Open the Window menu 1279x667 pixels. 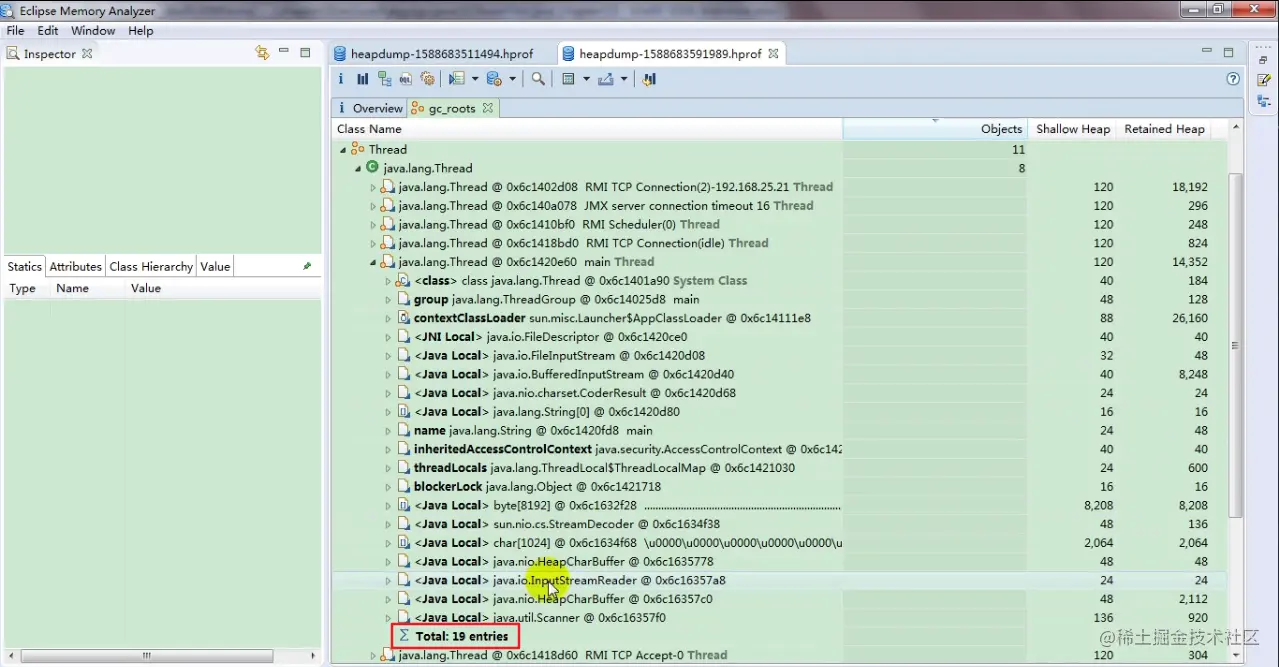point(93,31)
